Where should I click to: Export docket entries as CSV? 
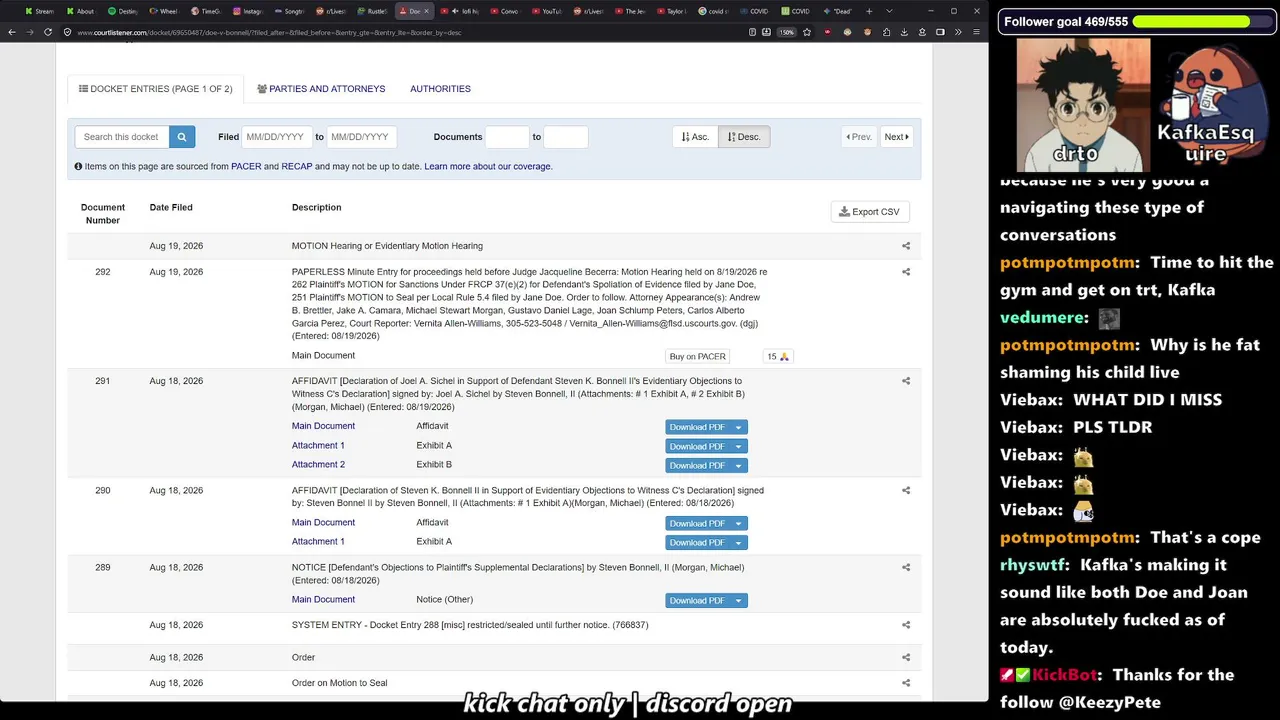[x=870, y=212]
